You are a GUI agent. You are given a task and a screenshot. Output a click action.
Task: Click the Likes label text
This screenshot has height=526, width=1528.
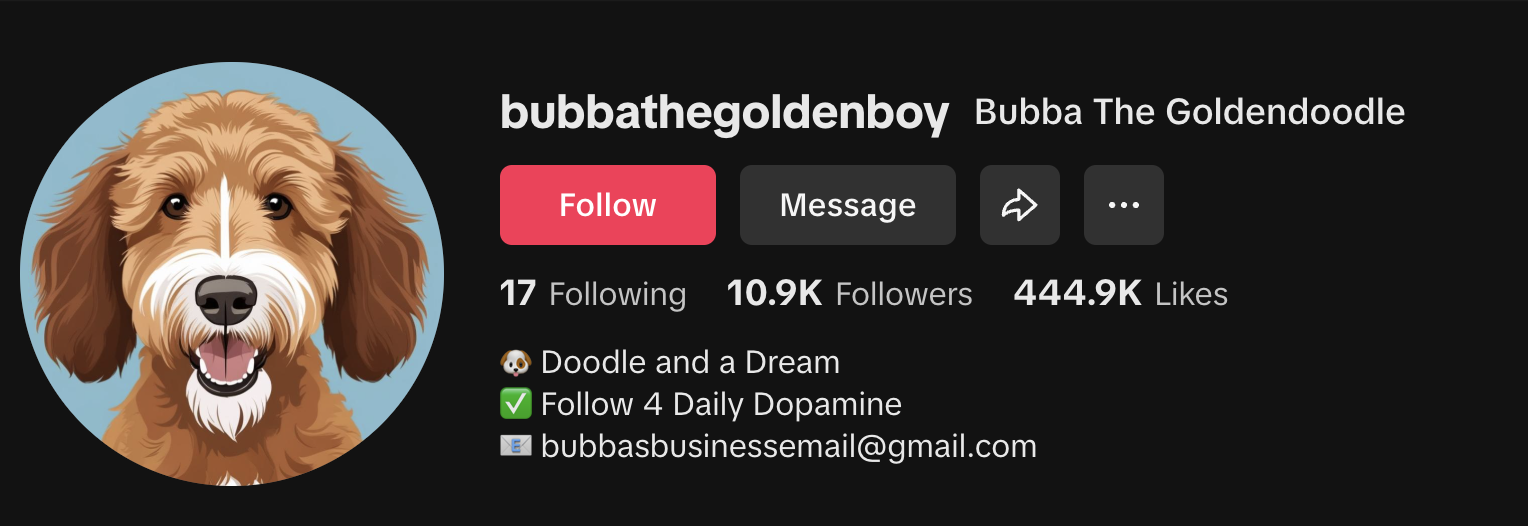1191,294
